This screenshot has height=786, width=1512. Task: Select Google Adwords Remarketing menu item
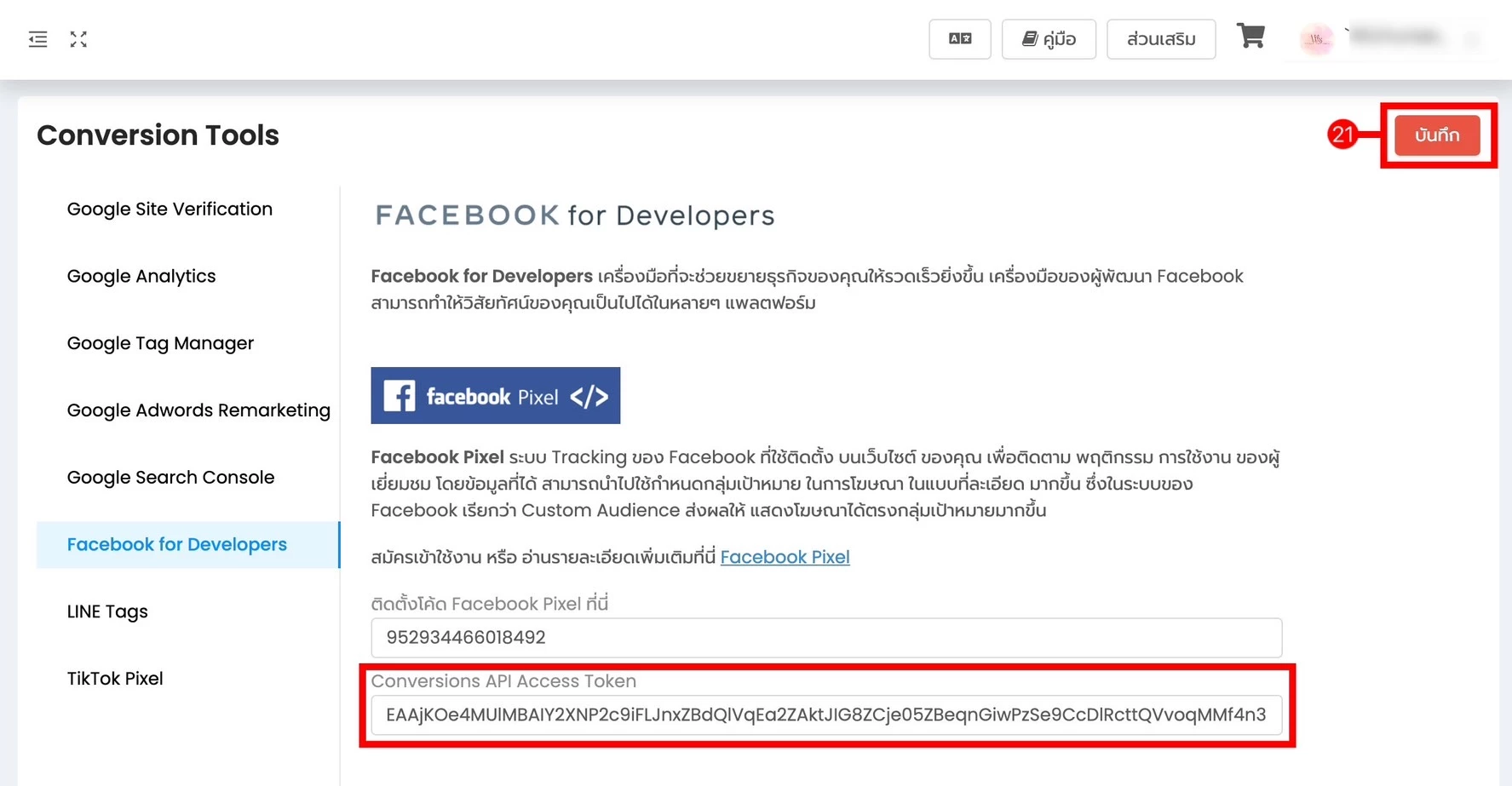point(198,410)
